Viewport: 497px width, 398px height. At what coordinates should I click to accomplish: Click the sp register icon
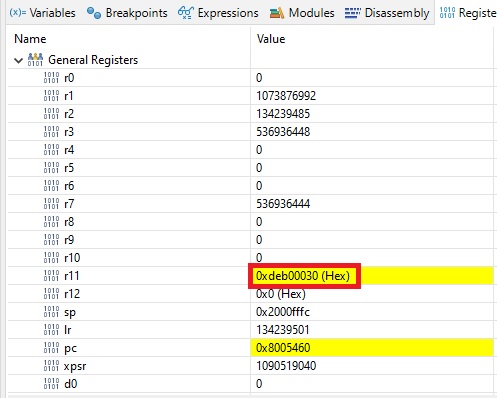click(51, 312)
